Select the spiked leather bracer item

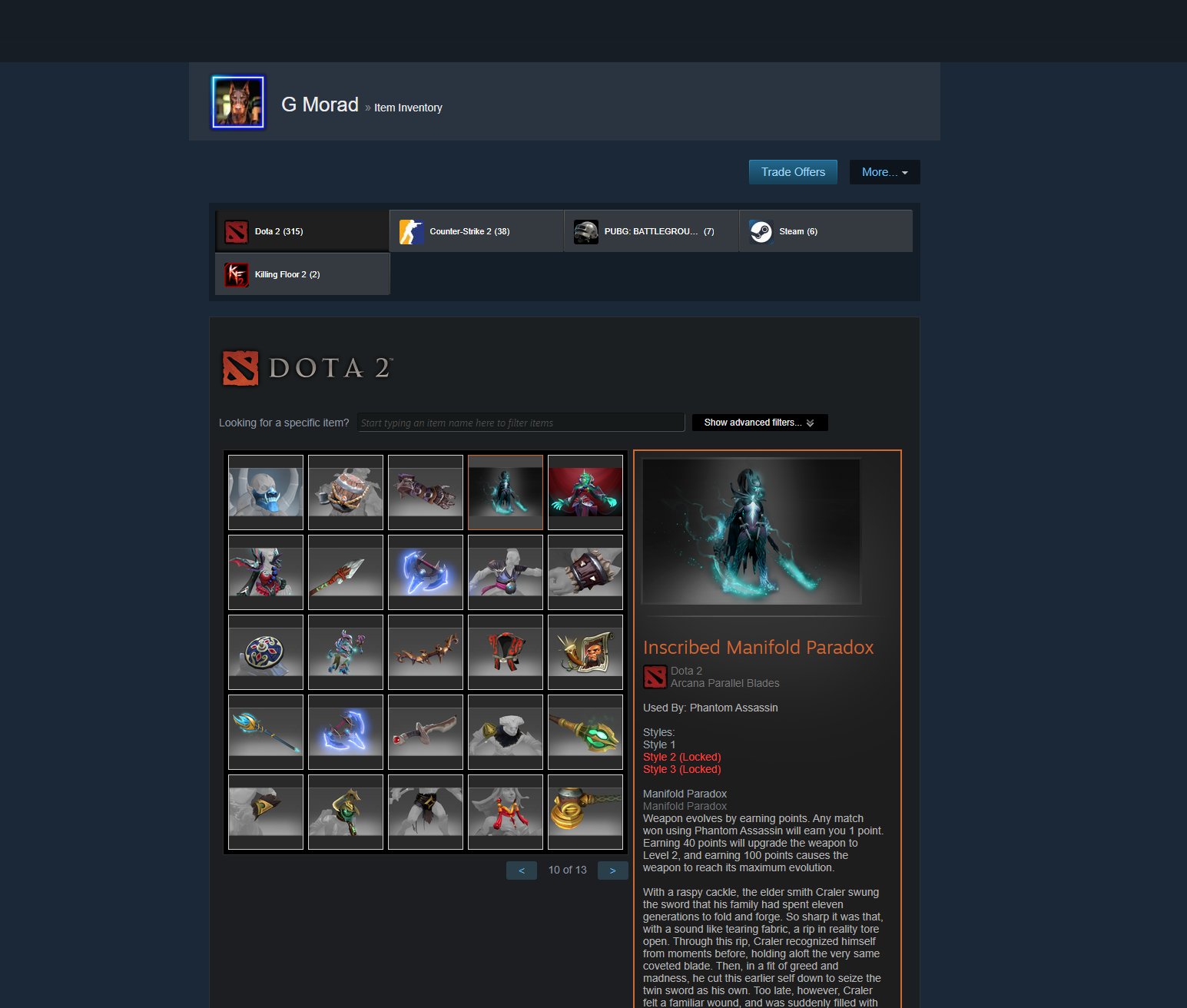(585, 572)
